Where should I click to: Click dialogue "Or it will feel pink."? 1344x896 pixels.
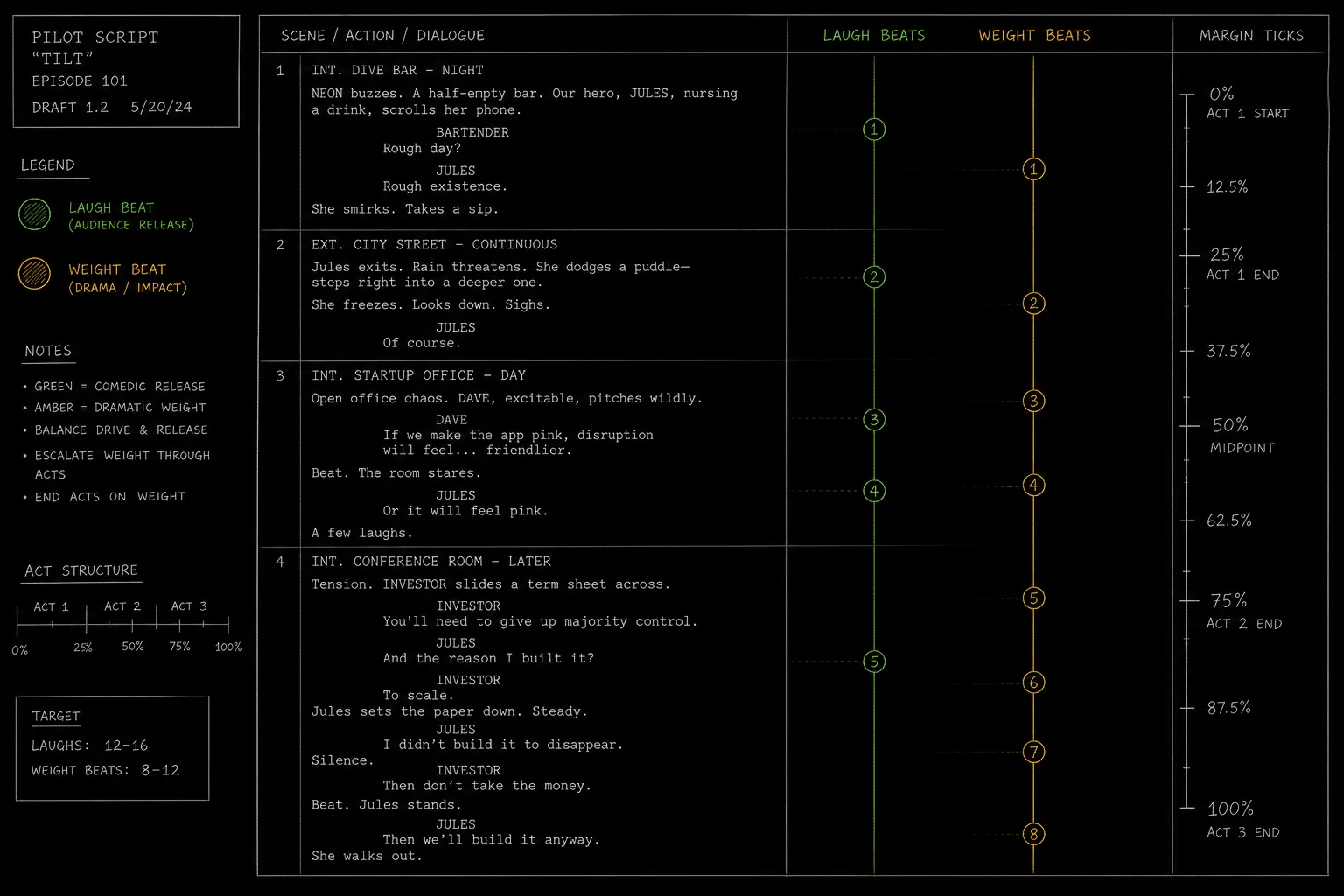click(465, 511)
